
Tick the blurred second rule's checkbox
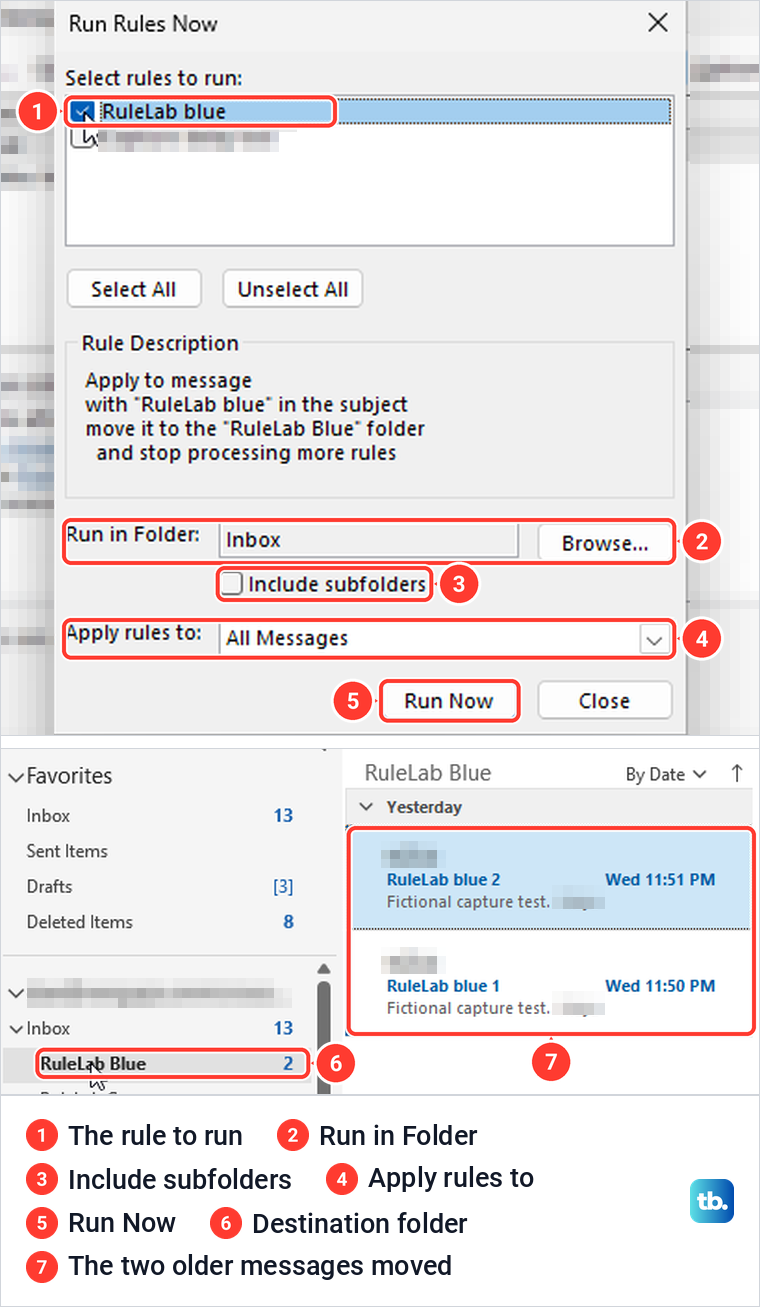coord(84,139)
